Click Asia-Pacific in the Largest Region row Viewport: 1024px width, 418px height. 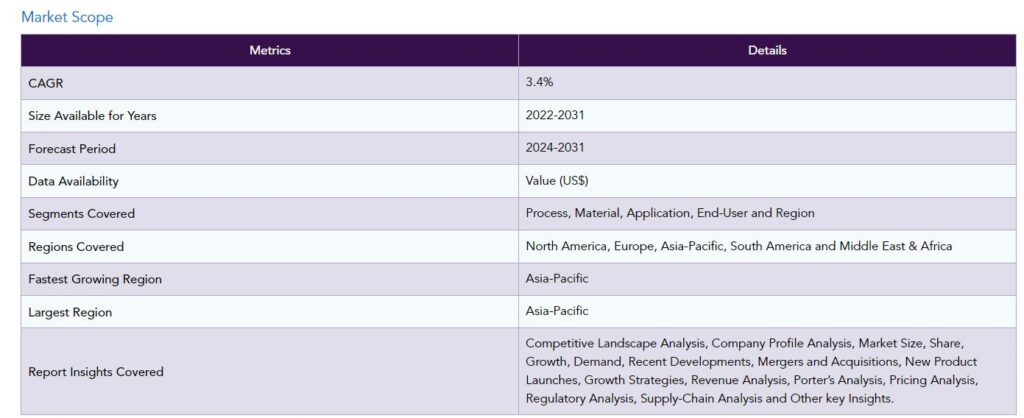click(x=557, y=312)
